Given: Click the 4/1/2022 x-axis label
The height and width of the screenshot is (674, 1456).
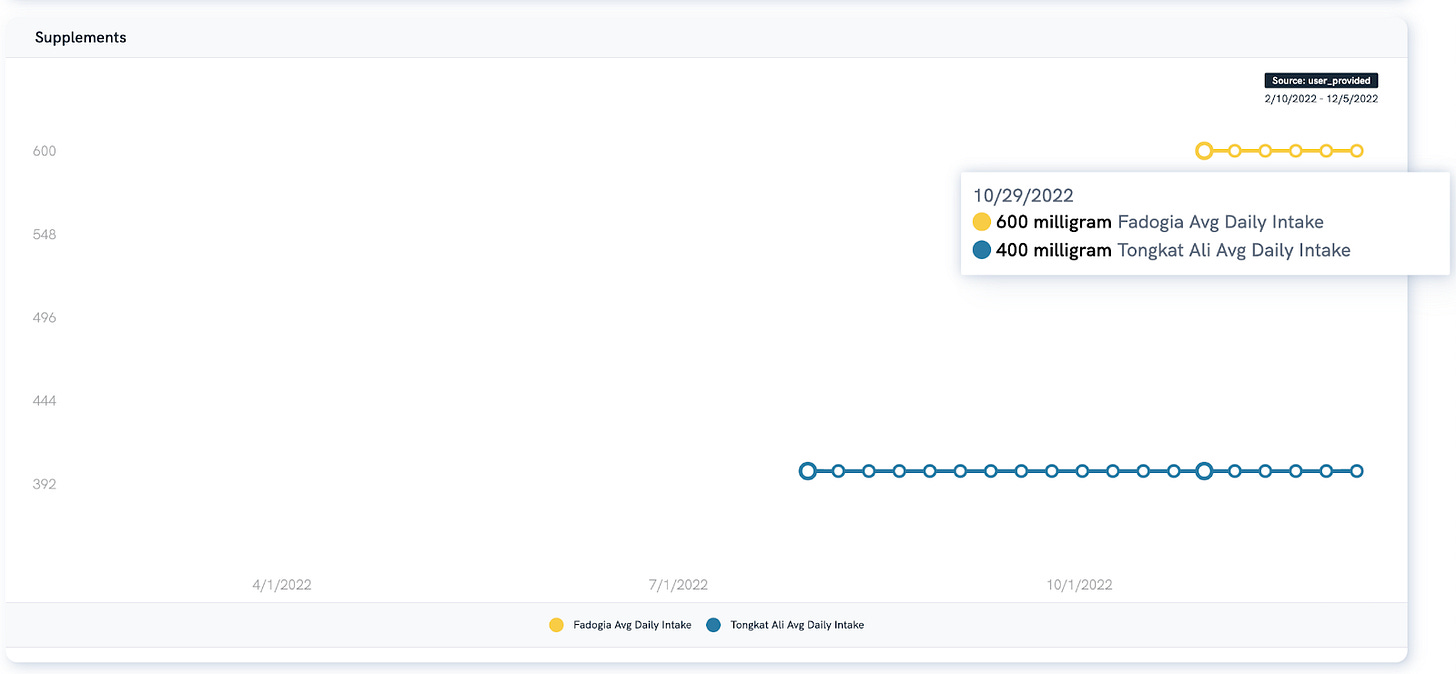Looking at the screenshot, I should click(x=281, y=585).
